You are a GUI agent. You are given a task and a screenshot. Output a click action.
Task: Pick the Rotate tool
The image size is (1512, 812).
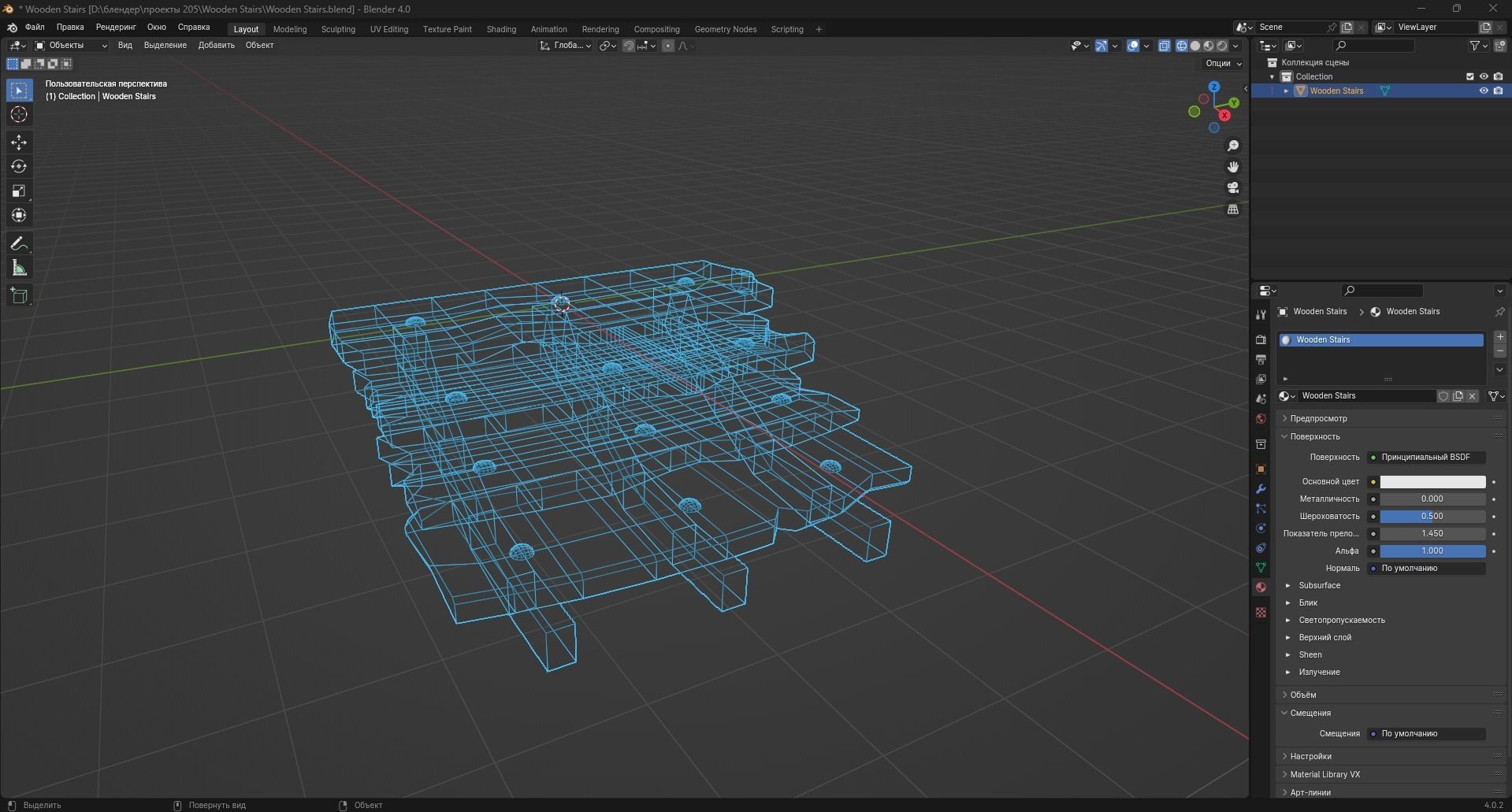pyautogui.click(x=19, y=167)
